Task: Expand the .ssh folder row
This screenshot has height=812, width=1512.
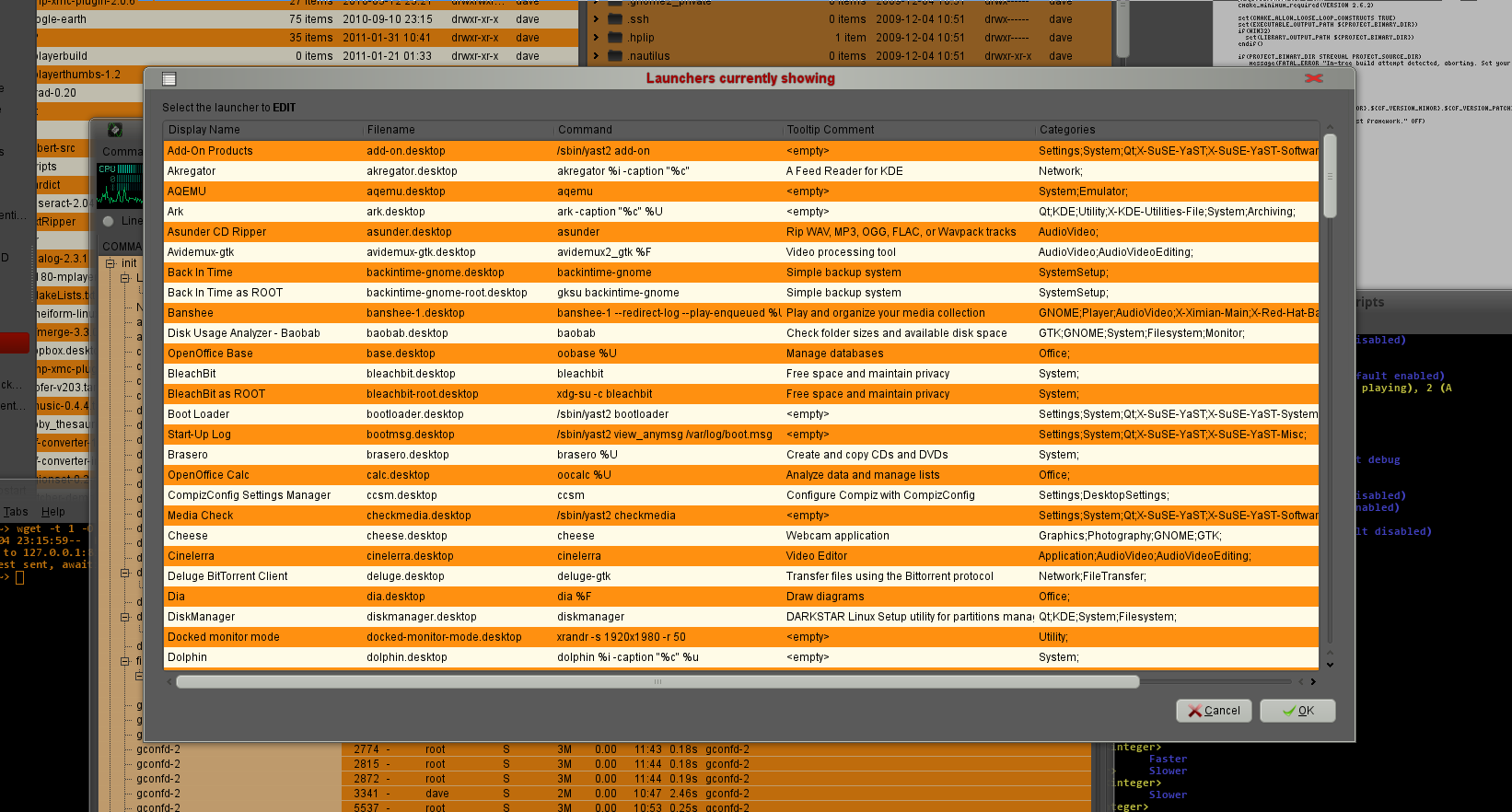Action: (596, 19)
